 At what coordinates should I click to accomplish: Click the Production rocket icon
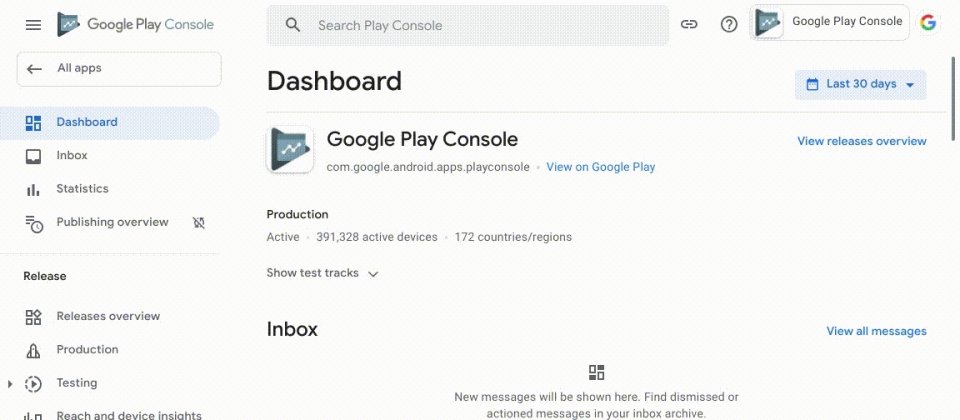point(33,350)
